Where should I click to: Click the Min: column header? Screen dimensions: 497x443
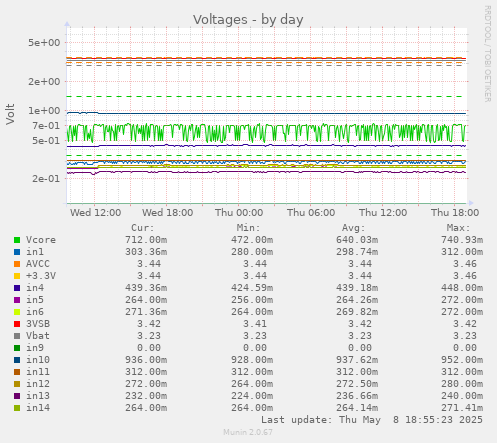(x=248, y=228)
